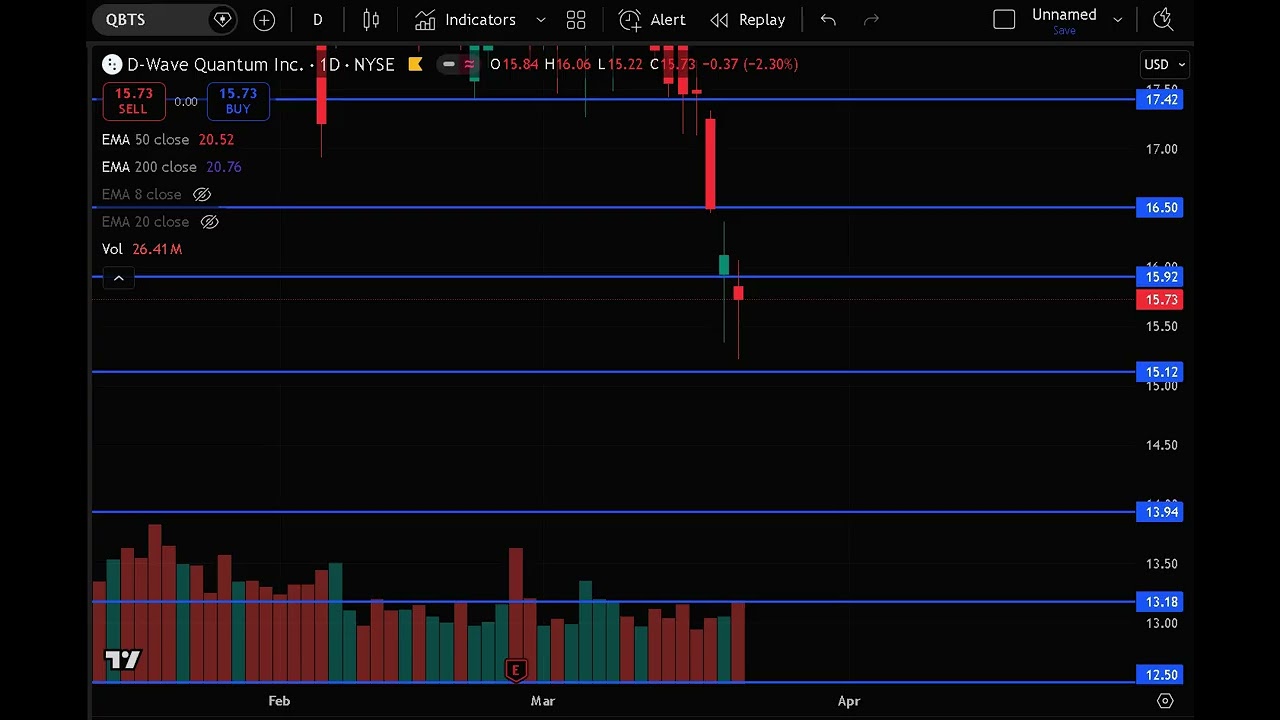Open the indicator templates grid icon
The height and width of the screenshot is (720, 1280).
(576, 19)
